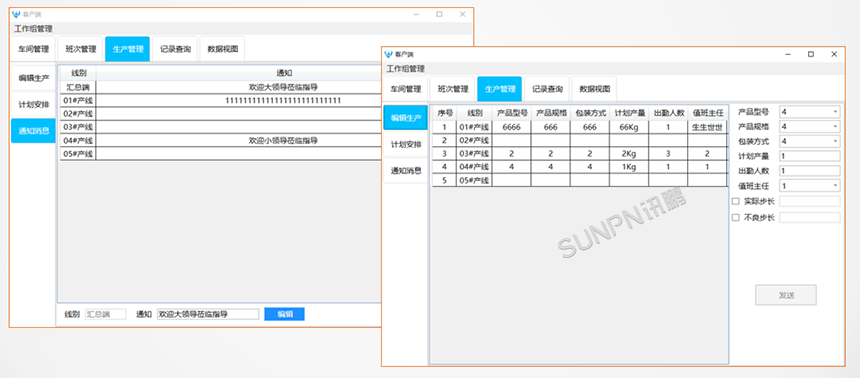The width and height of the screenshot is (860, 378).
Task: Select 计划安排 sidebar item in front window
Action: (405, 144)
